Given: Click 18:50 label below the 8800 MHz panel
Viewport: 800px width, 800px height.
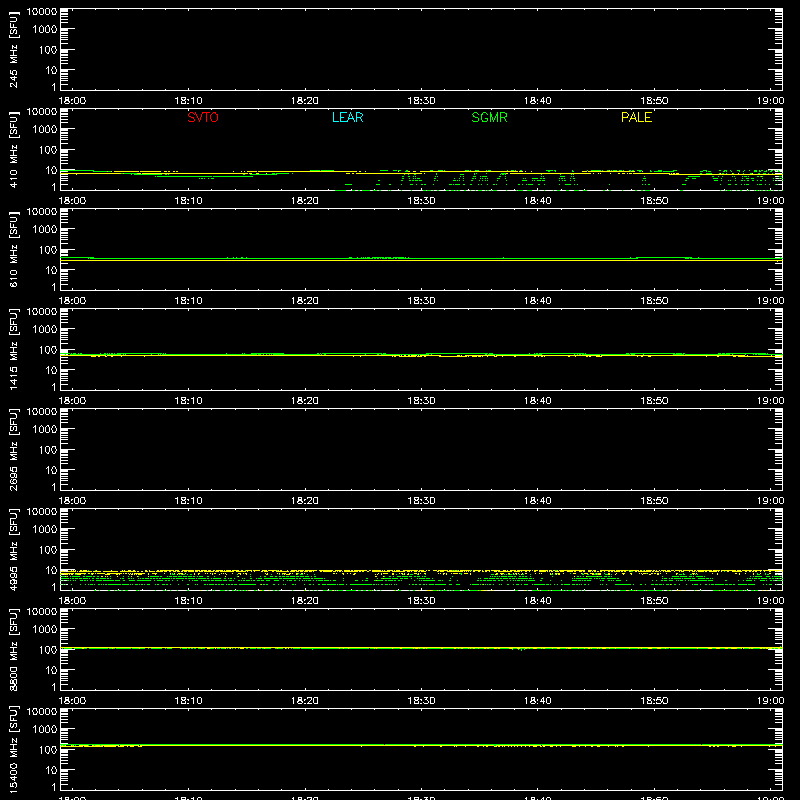Looking at the screenshot, I should click(x=654, y=701).
